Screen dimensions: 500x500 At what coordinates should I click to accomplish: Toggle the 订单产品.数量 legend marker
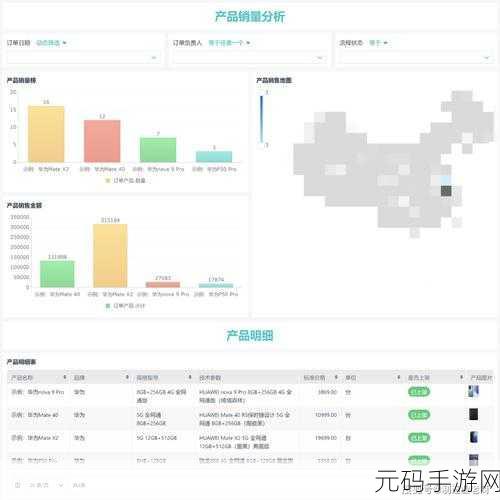108,180
